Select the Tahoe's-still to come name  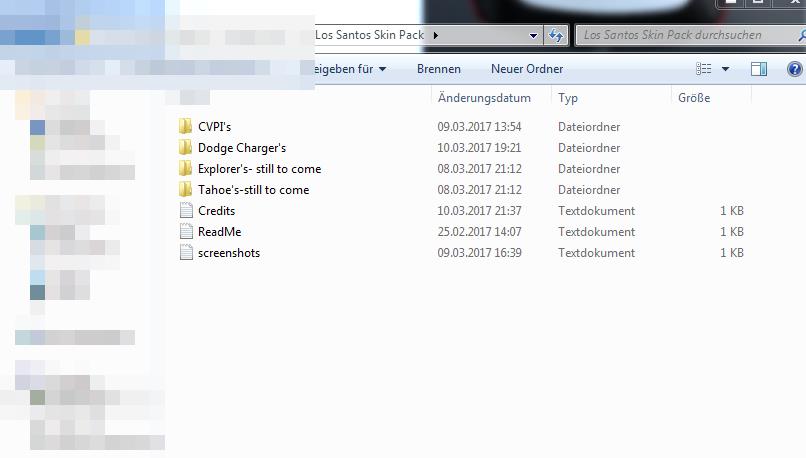[x=253, y=190]
